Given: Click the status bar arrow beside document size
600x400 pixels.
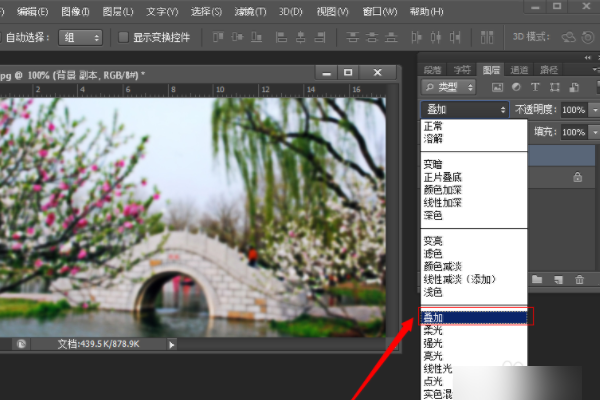Looking at the screenshot, I should (172, 344).
